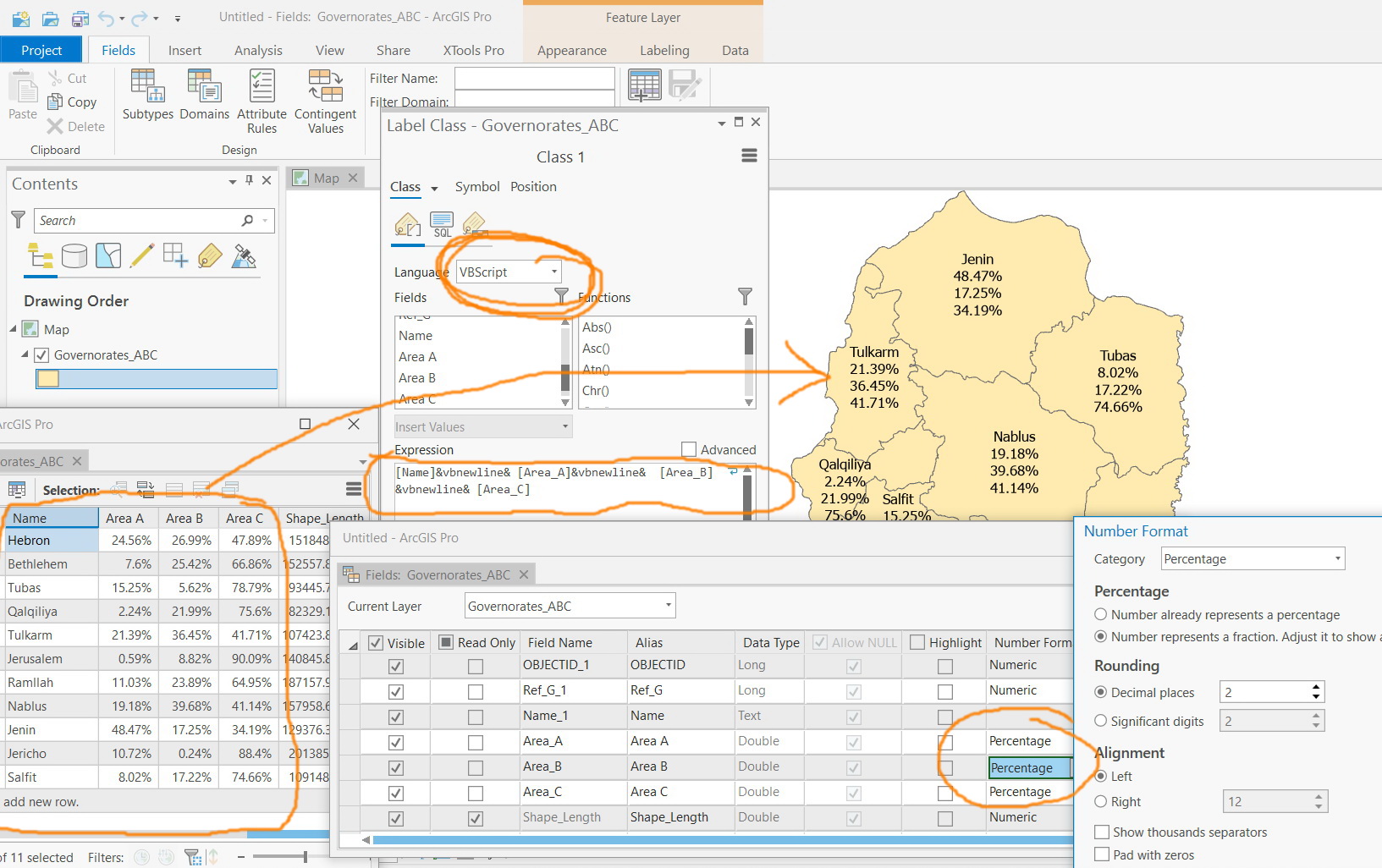Open the Project tab
This screenshot has height=868, width=1382.
click(x=41, y=50)
